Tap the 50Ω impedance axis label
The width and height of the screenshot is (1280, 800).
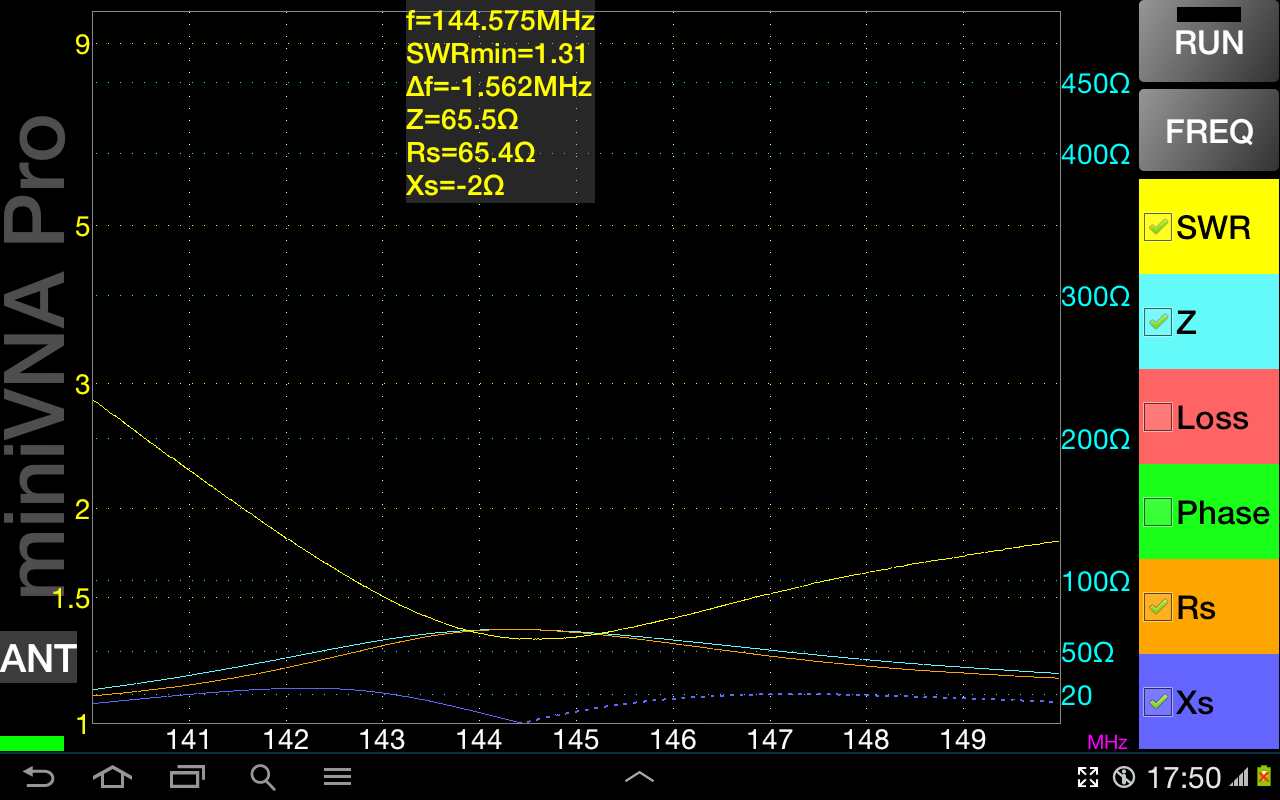[1087, 653]
